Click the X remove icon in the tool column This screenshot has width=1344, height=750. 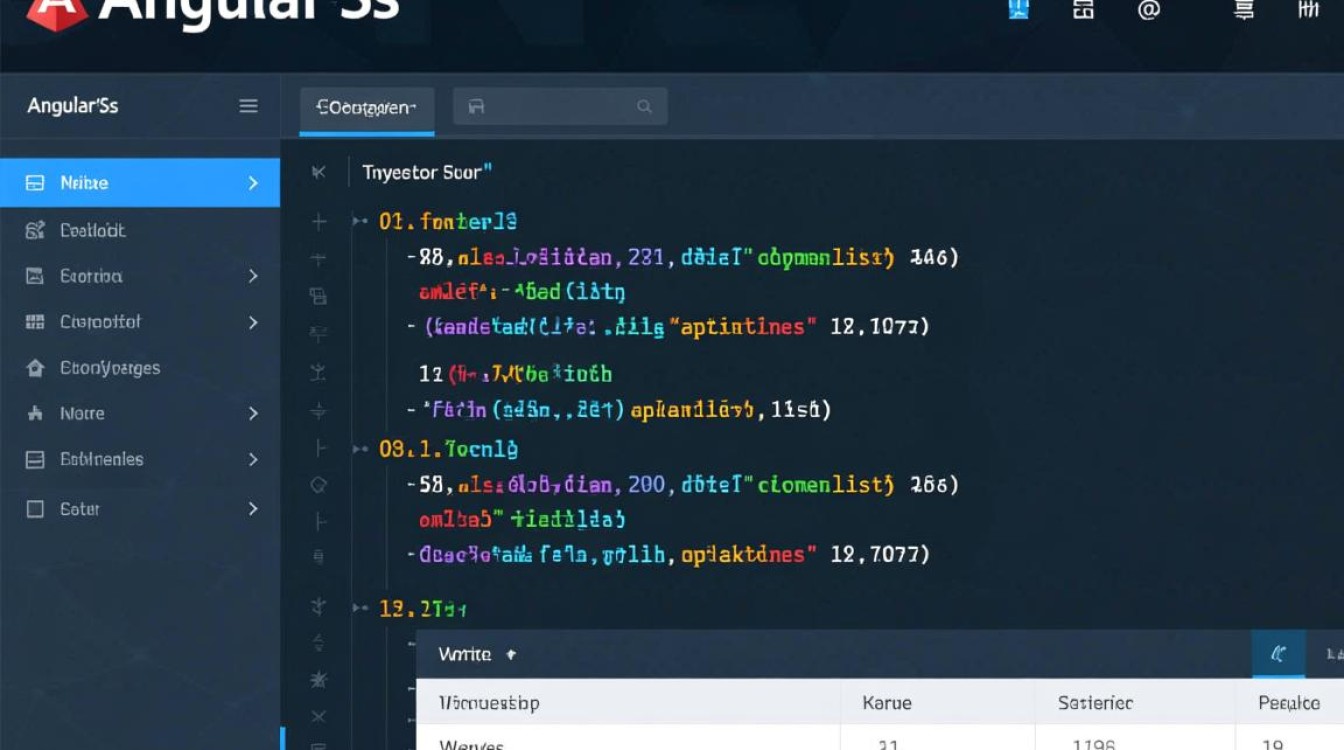pos(318,716)
